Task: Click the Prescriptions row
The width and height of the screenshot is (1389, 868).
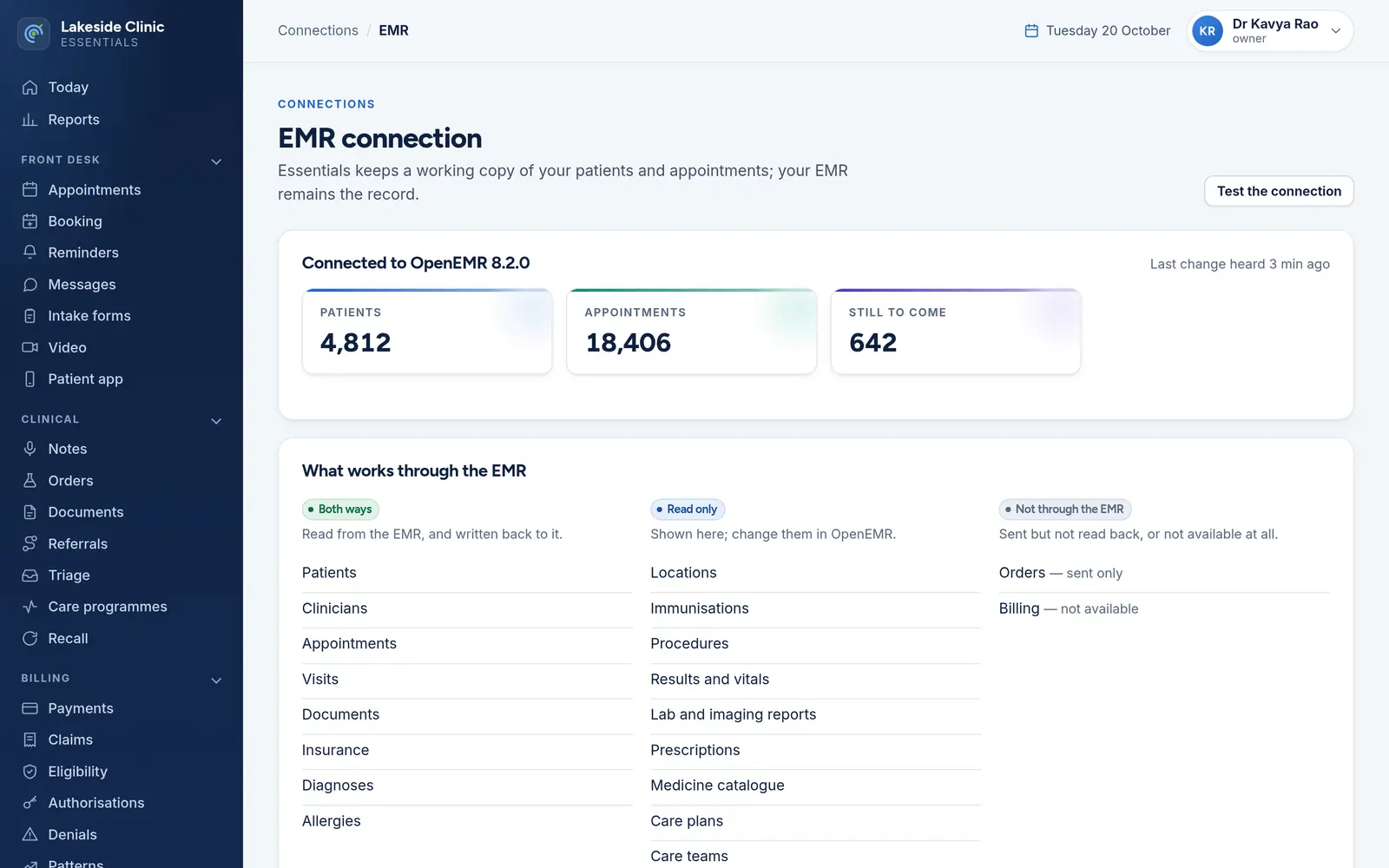Action: pos(815,750)
